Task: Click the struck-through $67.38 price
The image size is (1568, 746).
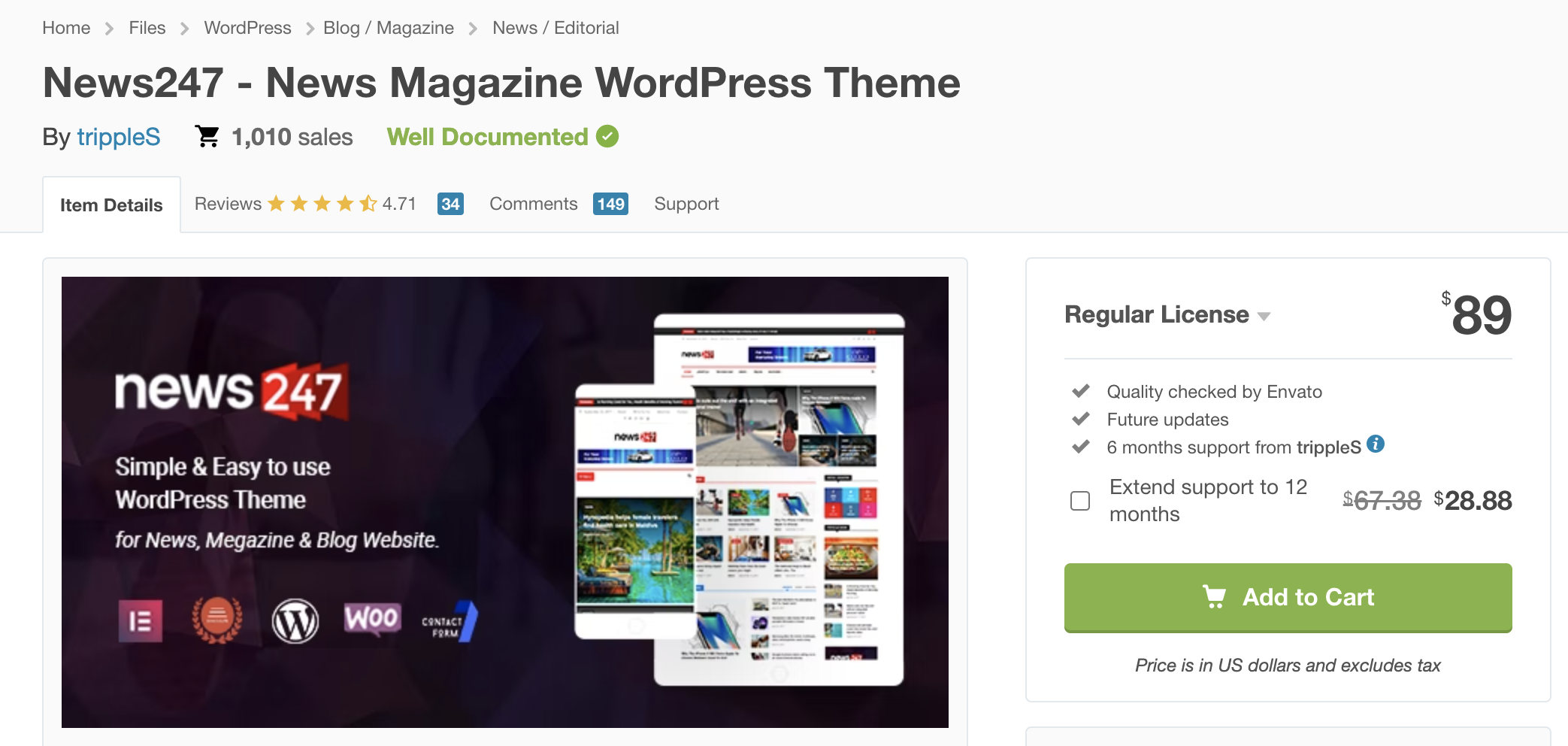Action: [x=1382, y=501]
